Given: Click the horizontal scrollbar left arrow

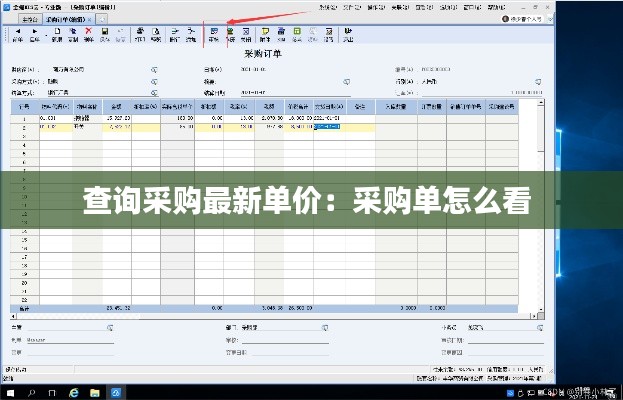Looking at the screenshot, I should tap(14, 316).
